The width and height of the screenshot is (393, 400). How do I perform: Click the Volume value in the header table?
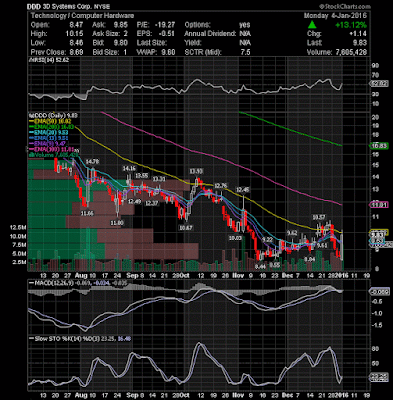point(350,52)
